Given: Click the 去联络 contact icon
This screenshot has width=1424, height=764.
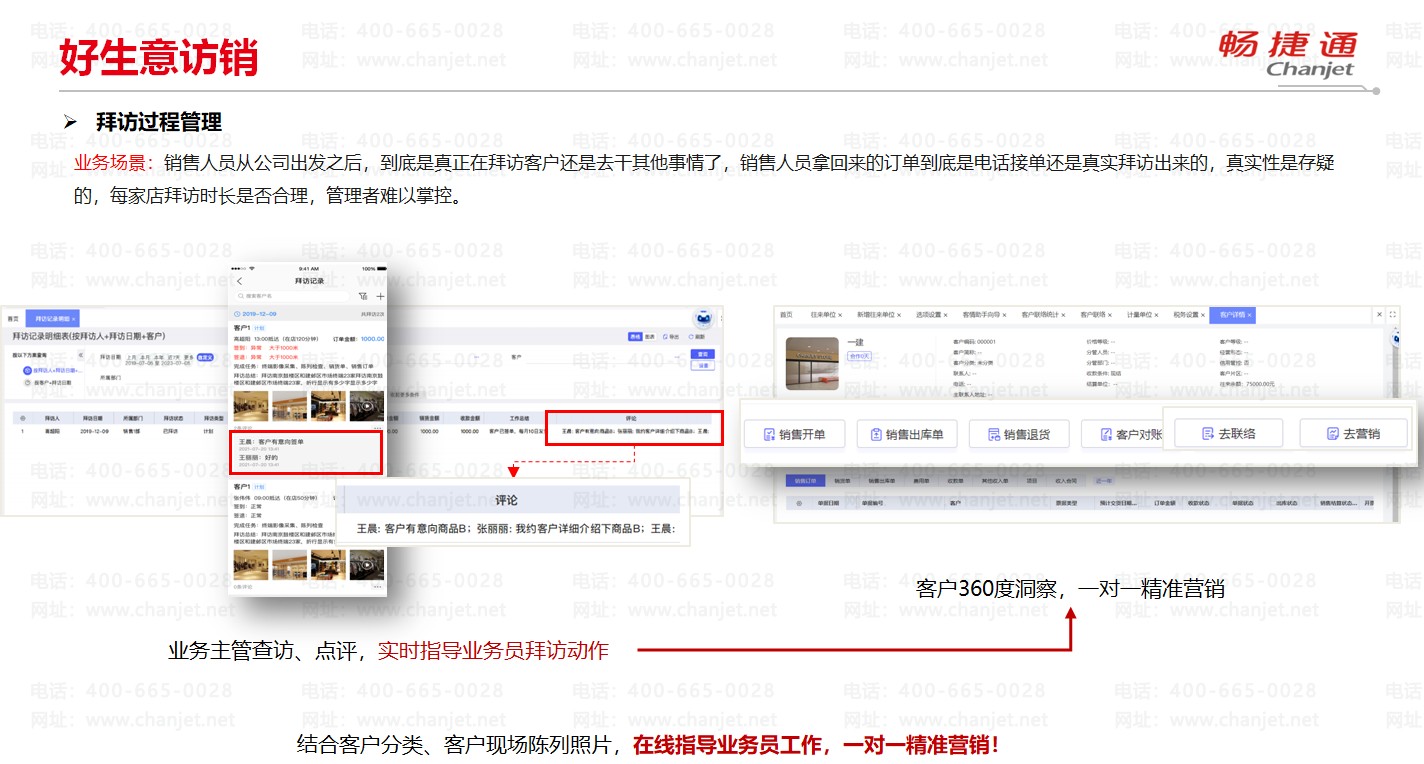Looking at the screenshot, I should click(x=1208, y=433).
